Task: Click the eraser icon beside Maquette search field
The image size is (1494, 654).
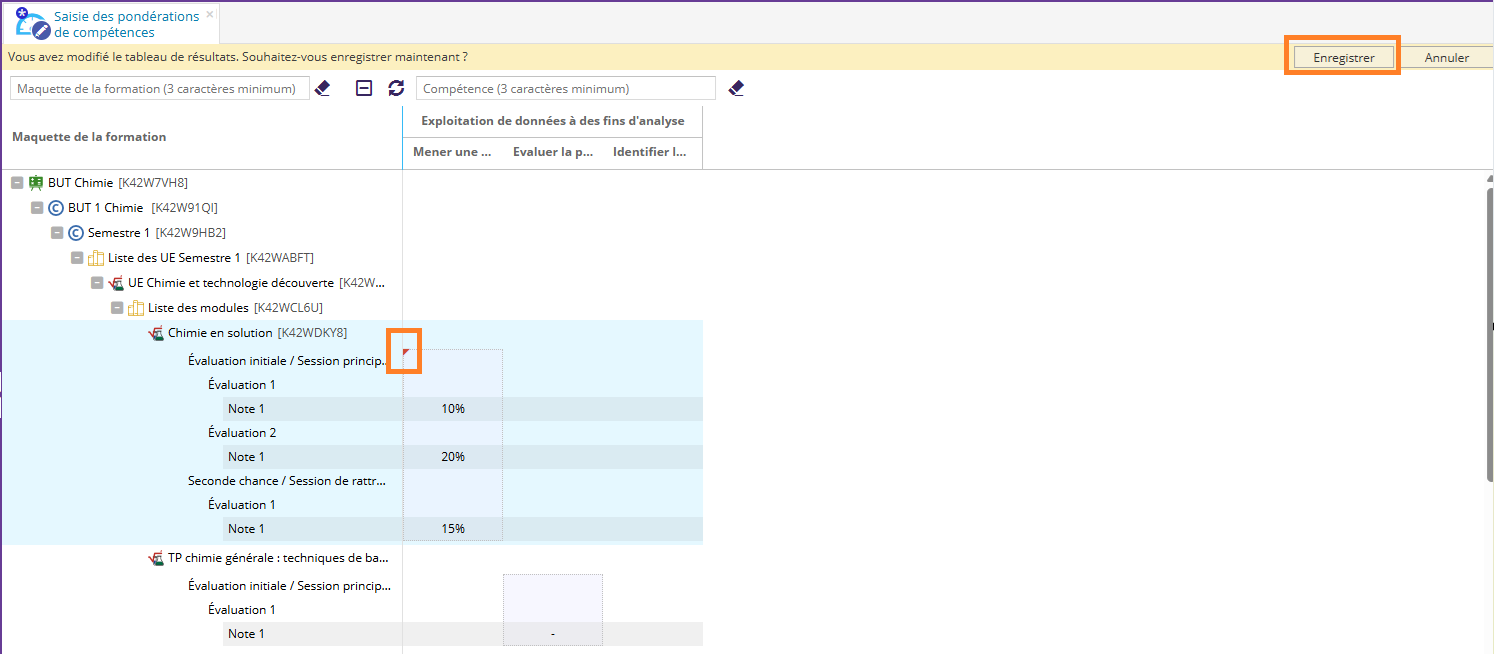Action: pos(322,88)
